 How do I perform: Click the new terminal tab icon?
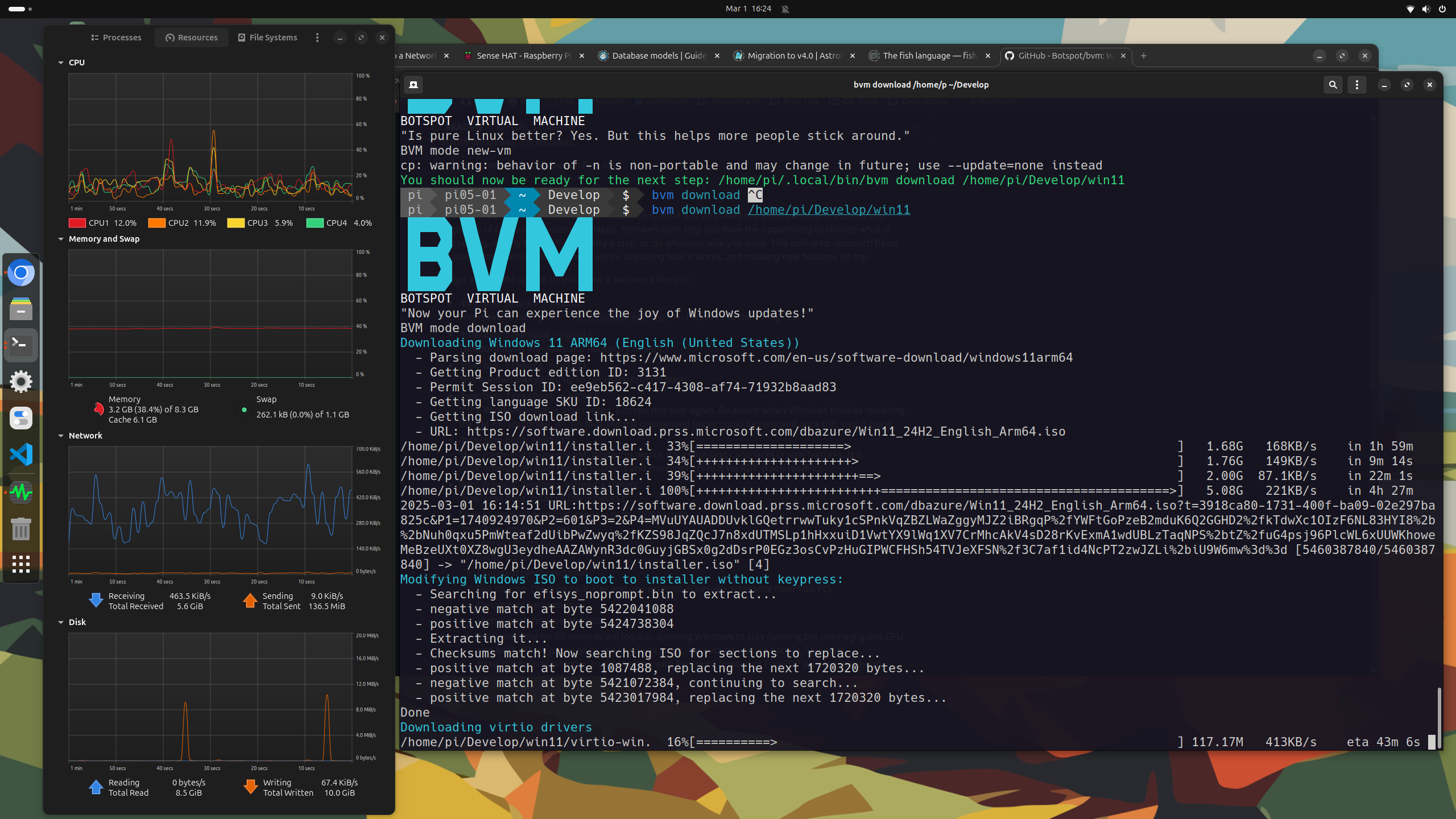pos(413,85)
